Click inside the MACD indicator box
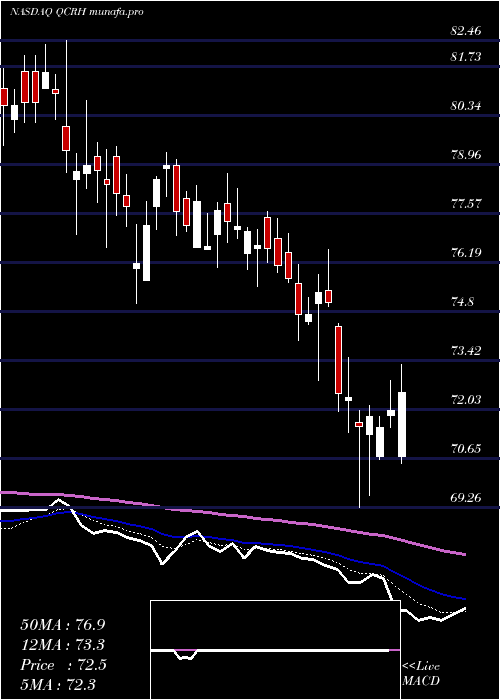 coord(275,650)
